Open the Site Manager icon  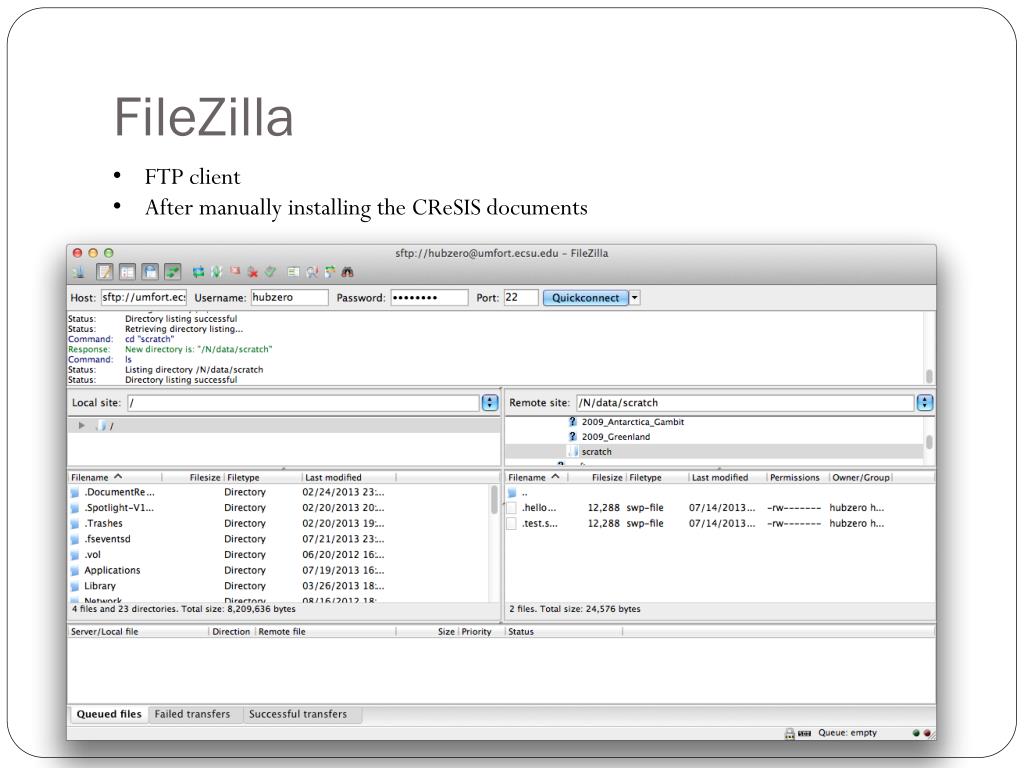click(x=79, y=272)
